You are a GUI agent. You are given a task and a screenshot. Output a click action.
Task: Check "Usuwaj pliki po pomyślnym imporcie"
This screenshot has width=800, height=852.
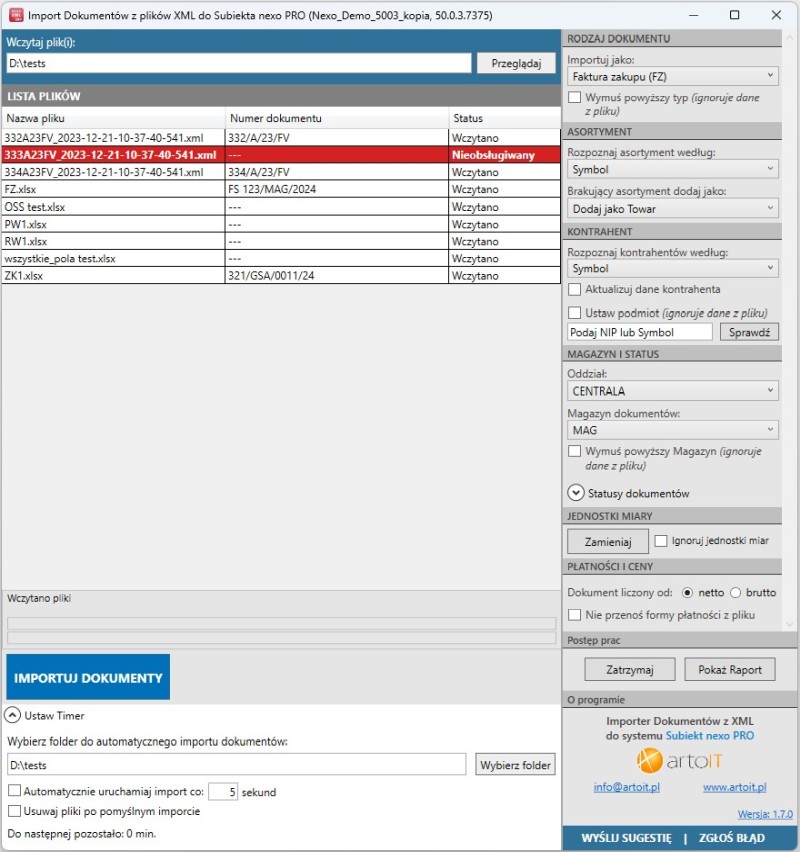point(16,812)
